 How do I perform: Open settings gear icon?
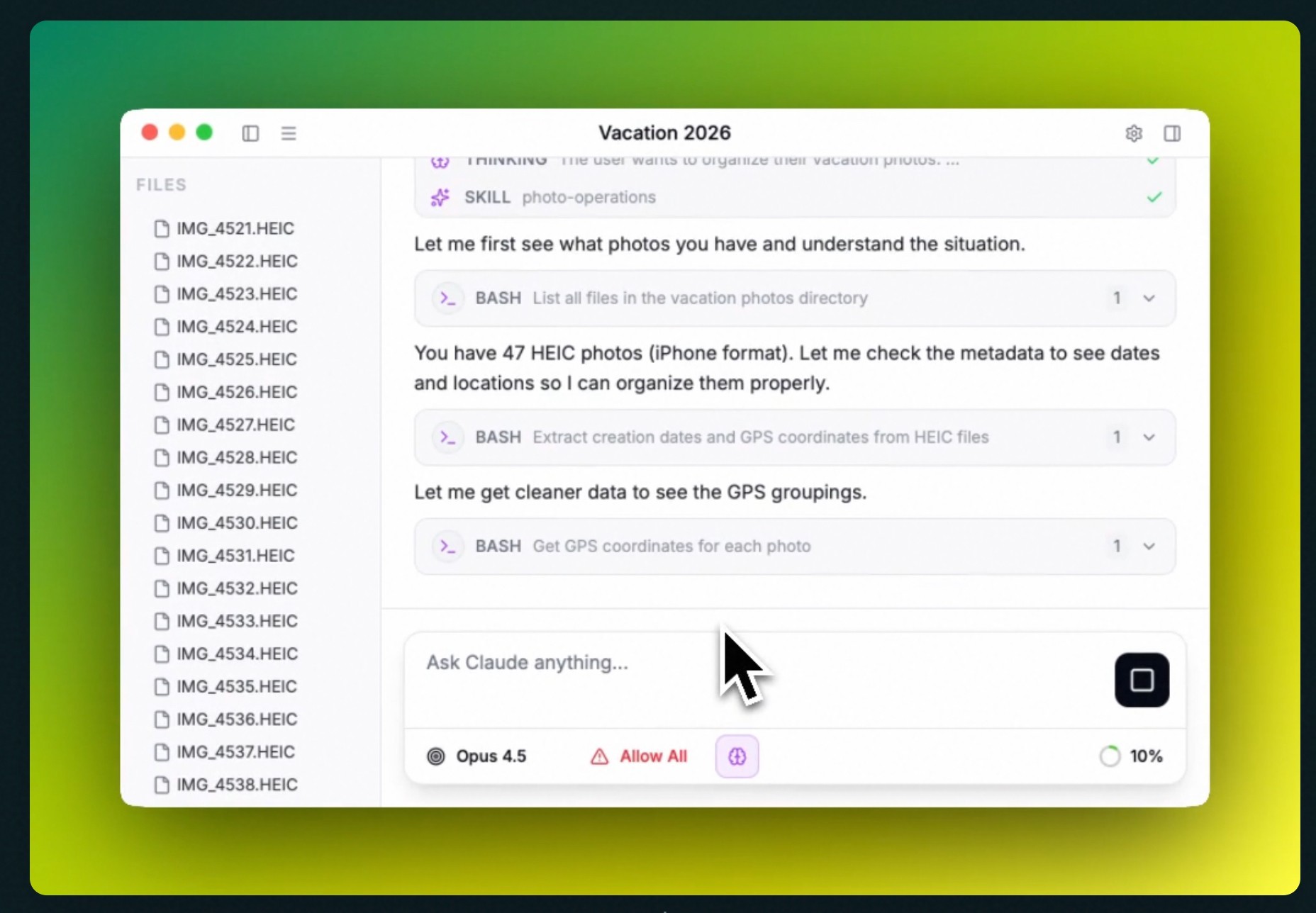click(x=1134, y=133)
